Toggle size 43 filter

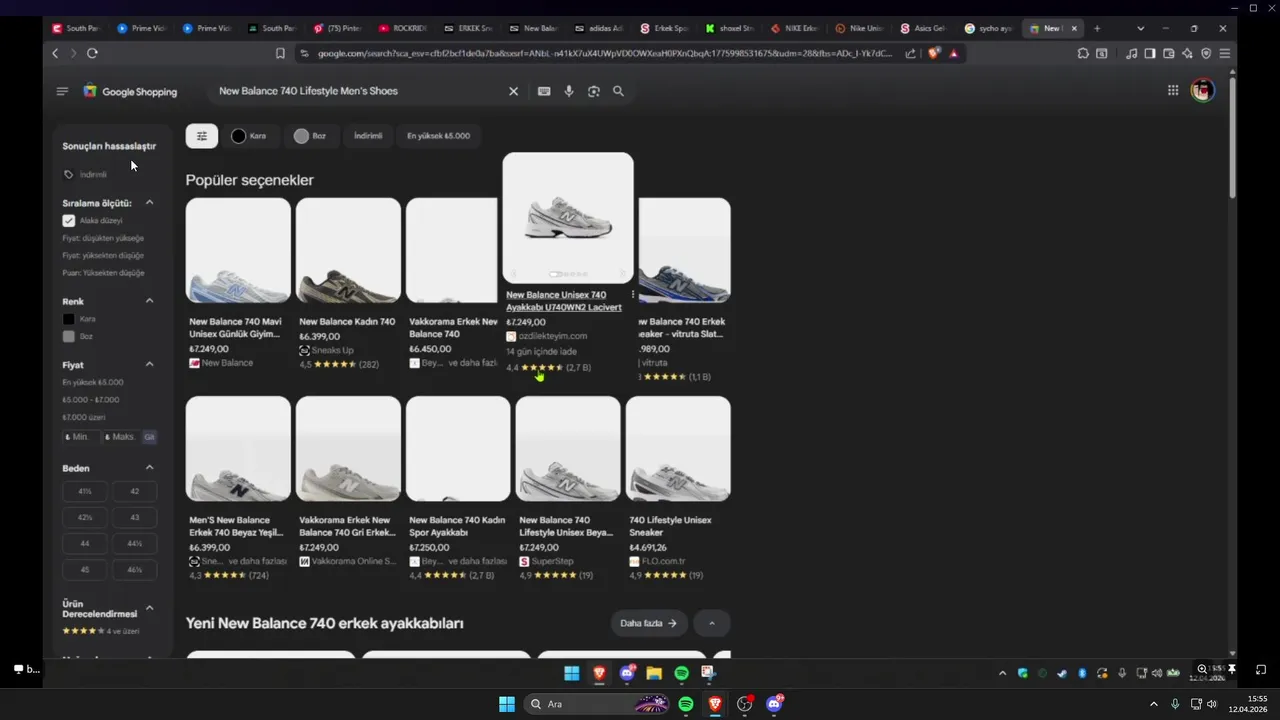click(x=135, y=517)
